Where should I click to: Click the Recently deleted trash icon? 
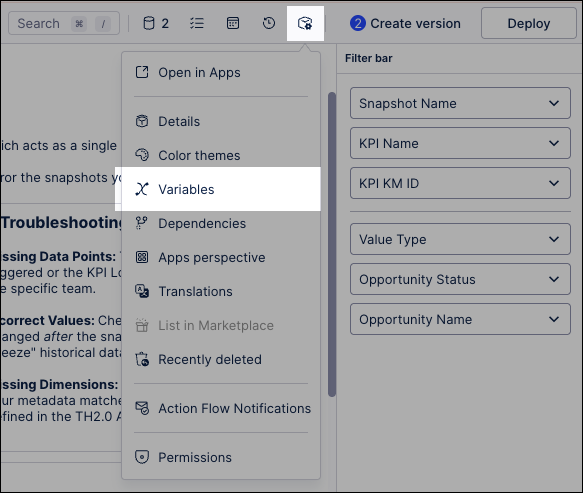(142, 360)
